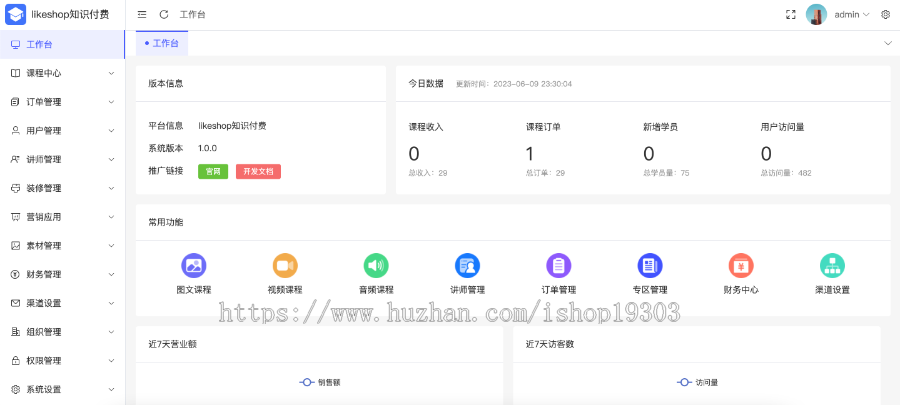Screen dimensions: 900x405
Task: Open the 财务中心 shortcut icon
Action: (x=741, y=266)
